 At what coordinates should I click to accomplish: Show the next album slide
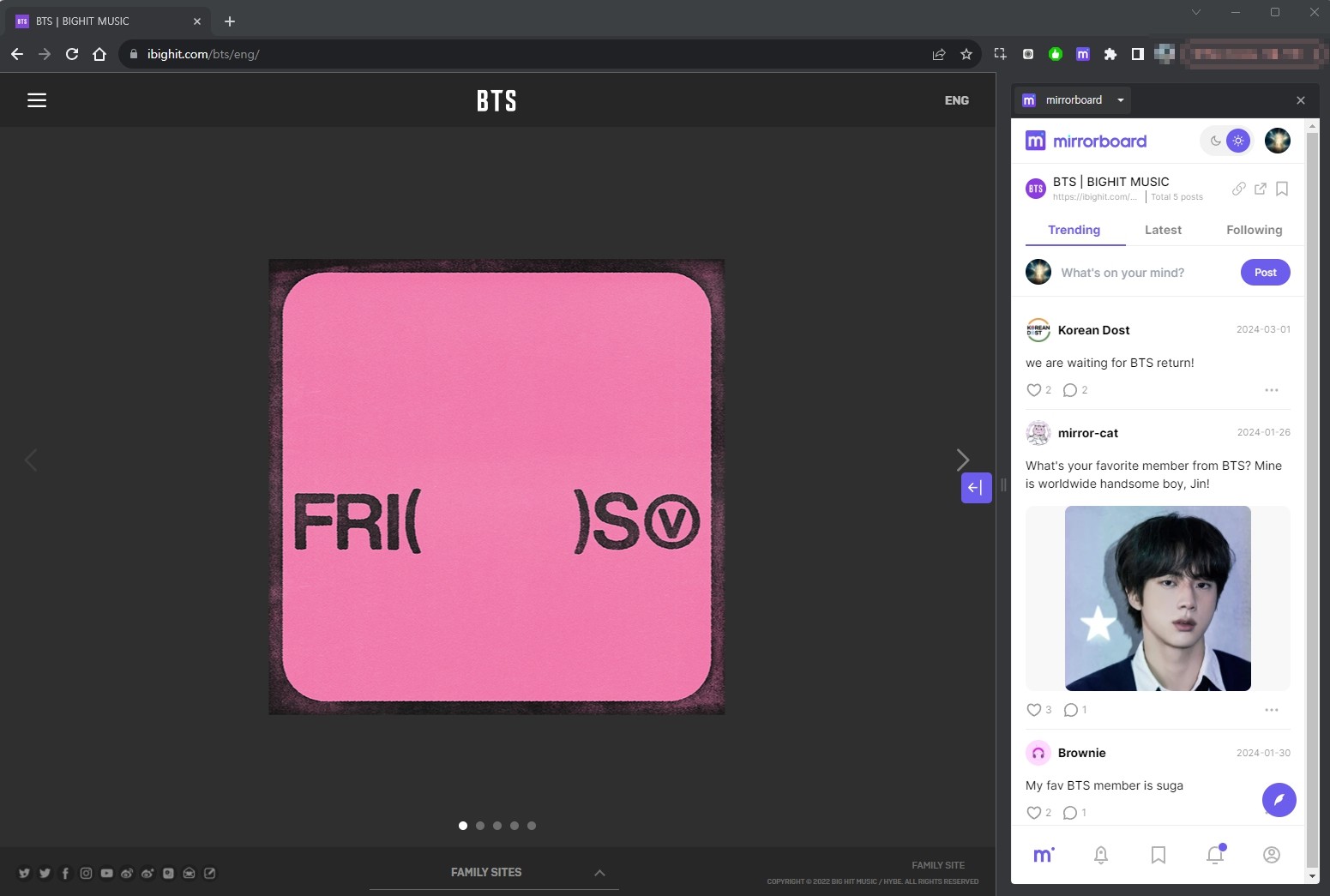tap(963, 460)
